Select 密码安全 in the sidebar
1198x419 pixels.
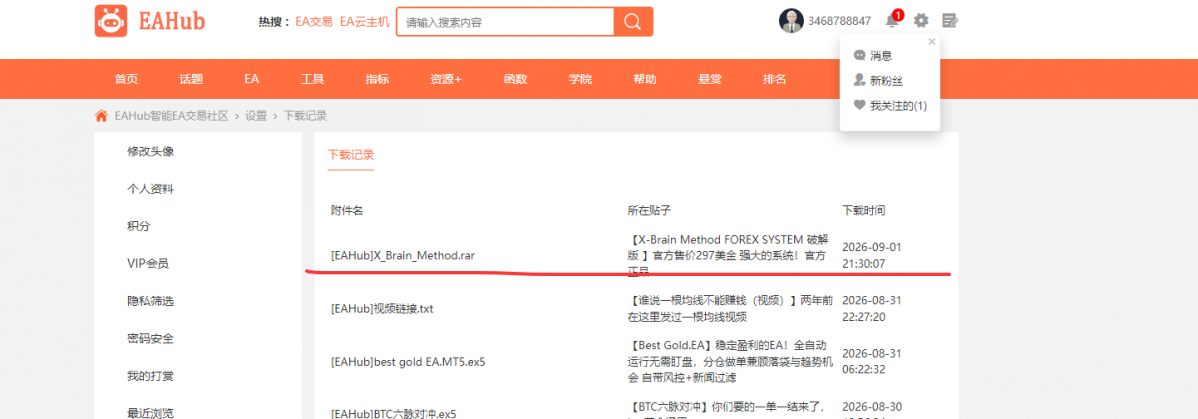(x=151, y=339)
